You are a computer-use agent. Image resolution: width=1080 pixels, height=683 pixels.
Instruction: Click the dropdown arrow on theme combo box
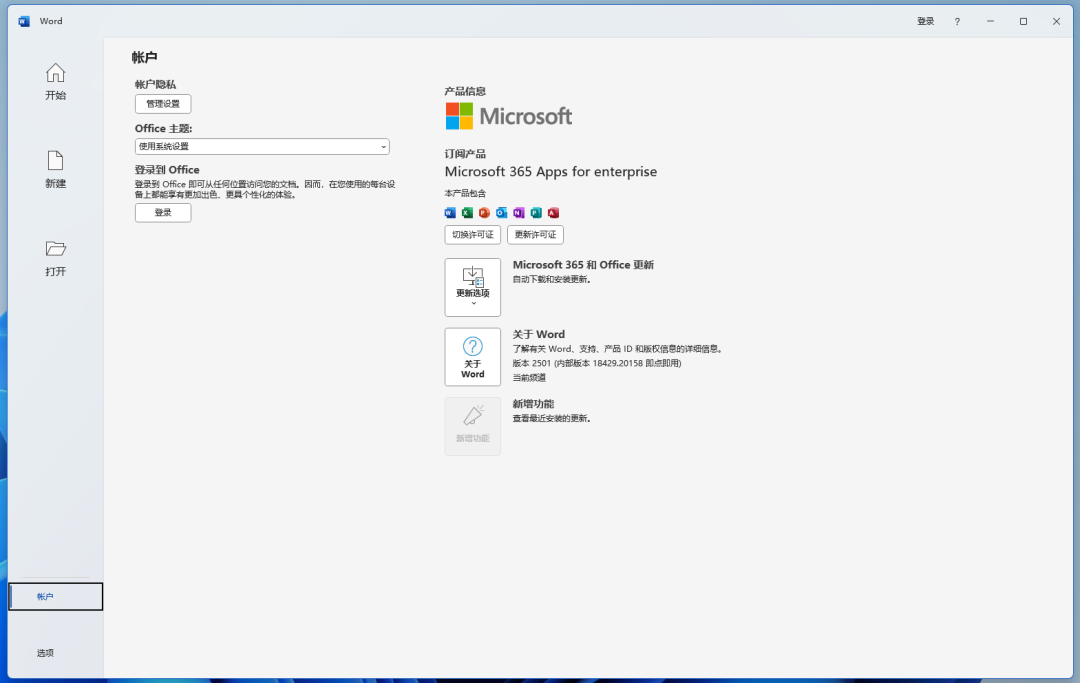pyautogui.click(x=384, y=147)
